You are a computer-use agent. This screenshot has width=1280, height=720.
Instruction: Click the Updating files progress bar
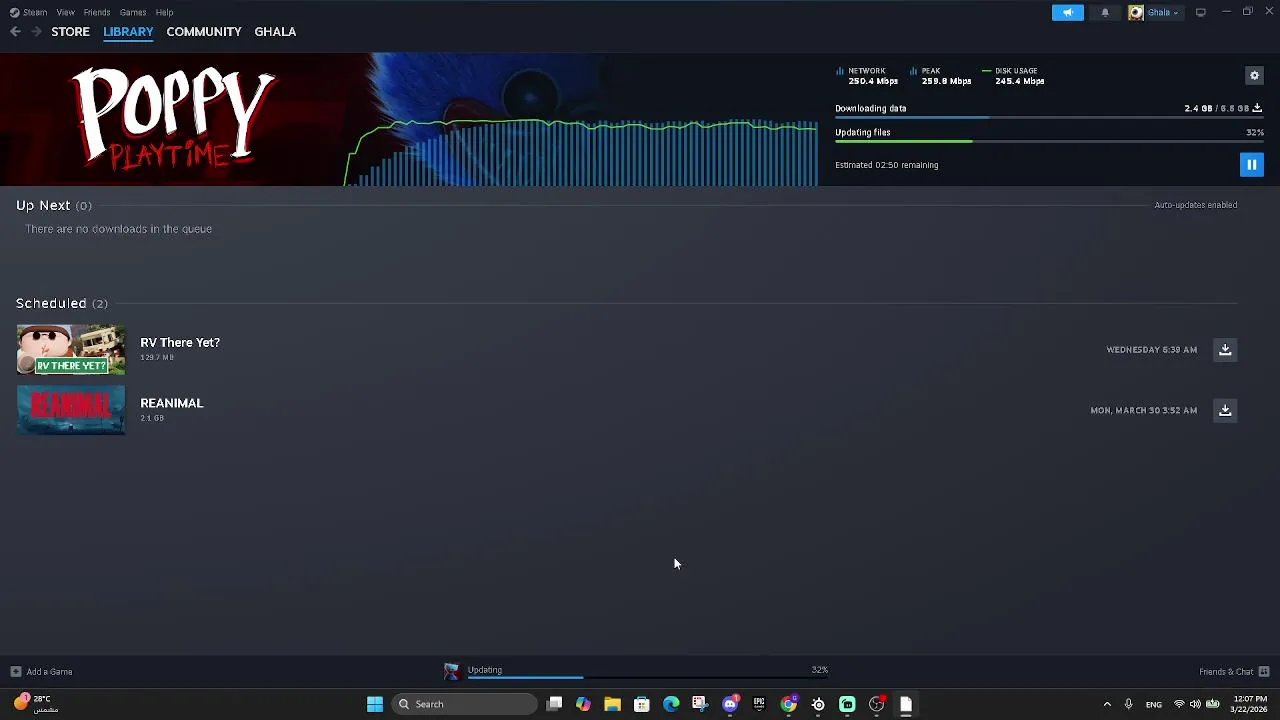1049,141
